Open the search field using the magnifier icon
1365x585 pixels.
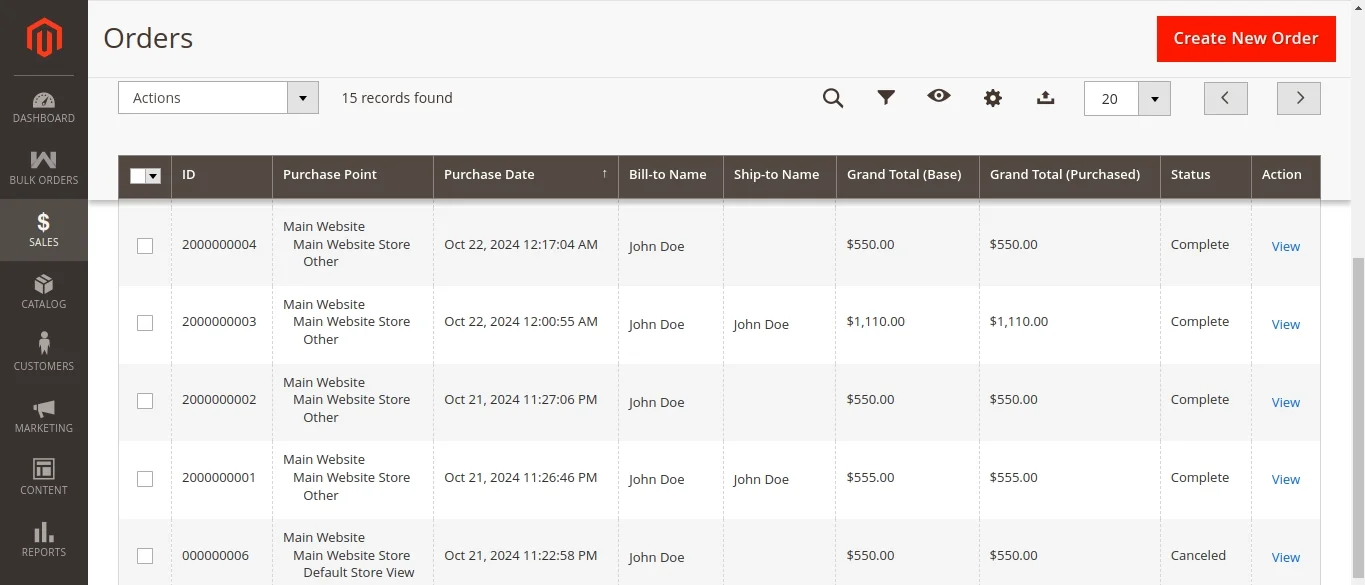833,98
